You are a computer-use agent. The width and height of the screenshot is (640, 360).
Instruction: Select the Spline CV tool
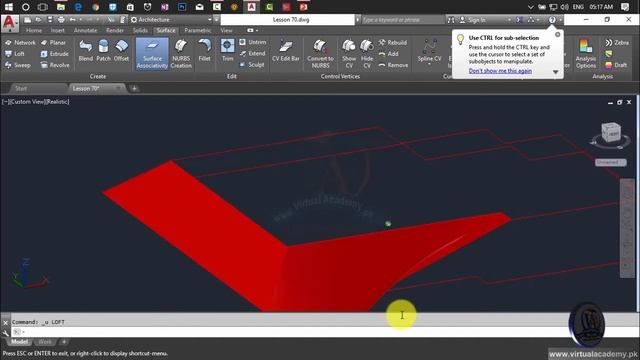(x=429, y=51)
